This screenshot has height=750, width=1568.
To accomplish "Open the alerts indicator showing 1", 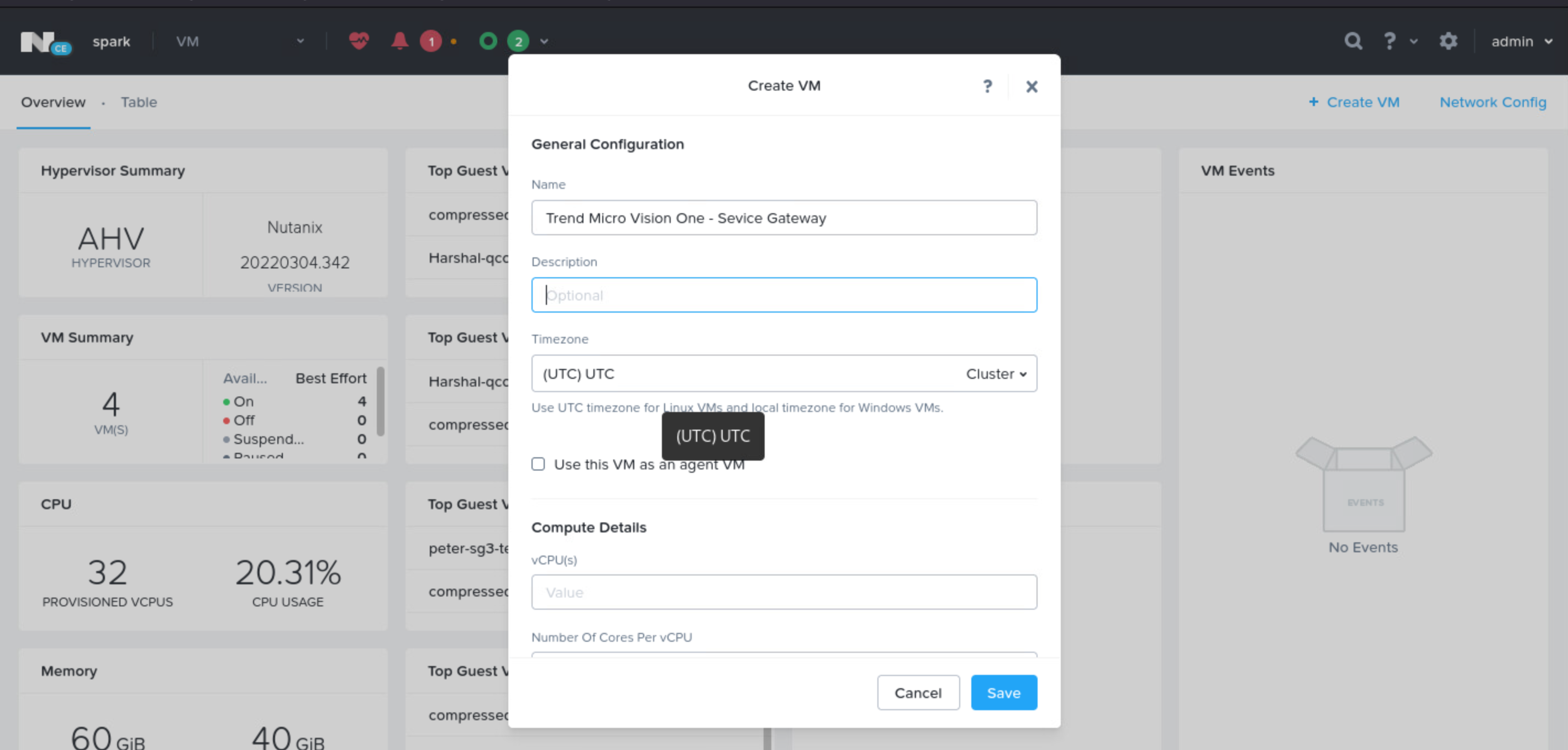I will pos(430,41).
